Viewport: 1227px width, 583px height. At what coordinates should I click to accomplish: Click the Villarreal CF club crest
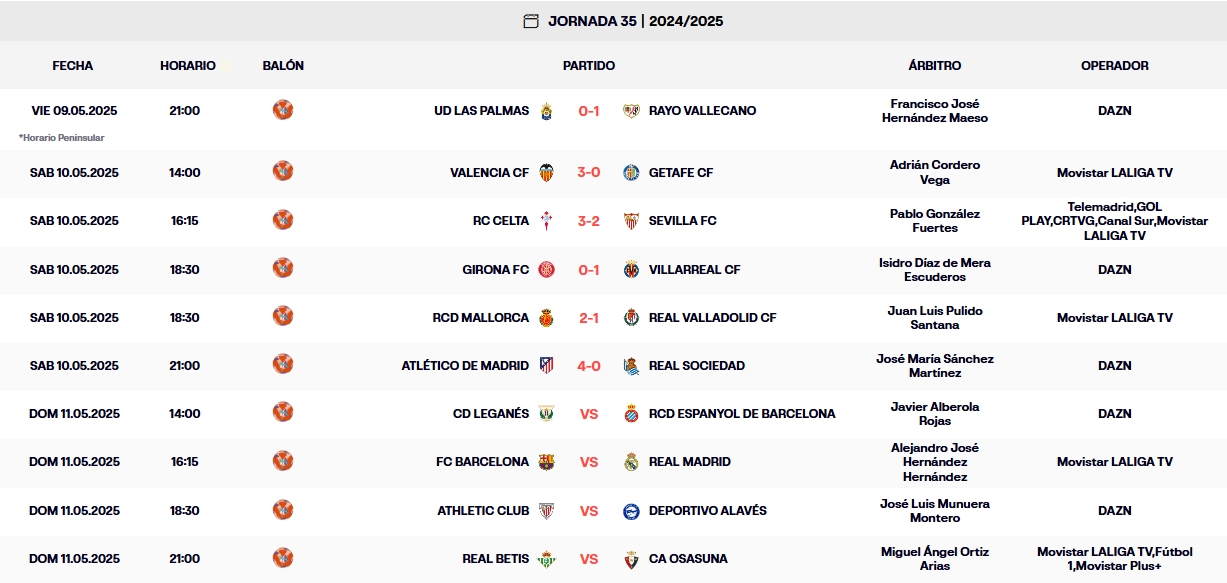click(631, 270)
